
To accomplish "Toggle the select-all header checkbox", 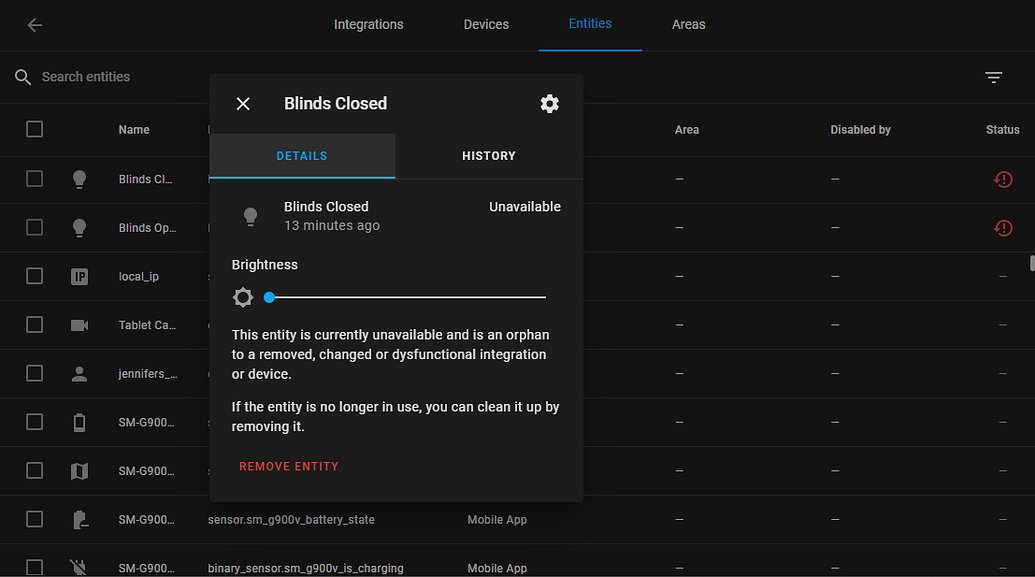I will tap(34, 129).
